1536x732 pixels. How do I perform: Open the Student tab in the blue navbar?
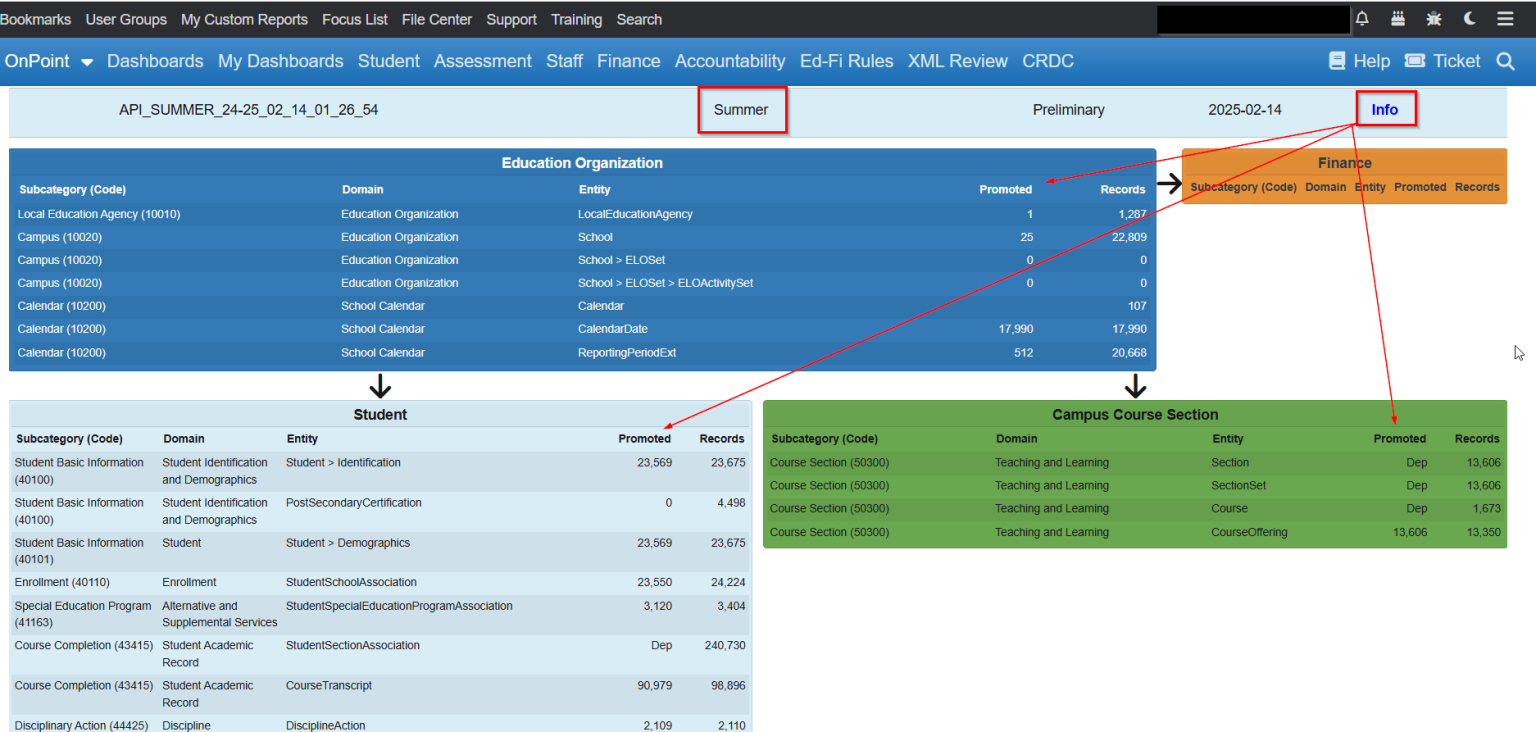point(388,61)
